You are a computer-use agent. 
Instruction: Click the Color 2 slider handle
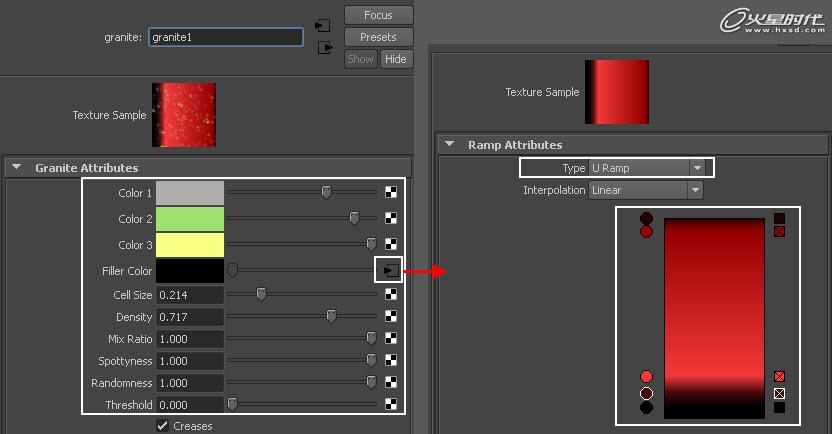[x=354, y=218]
